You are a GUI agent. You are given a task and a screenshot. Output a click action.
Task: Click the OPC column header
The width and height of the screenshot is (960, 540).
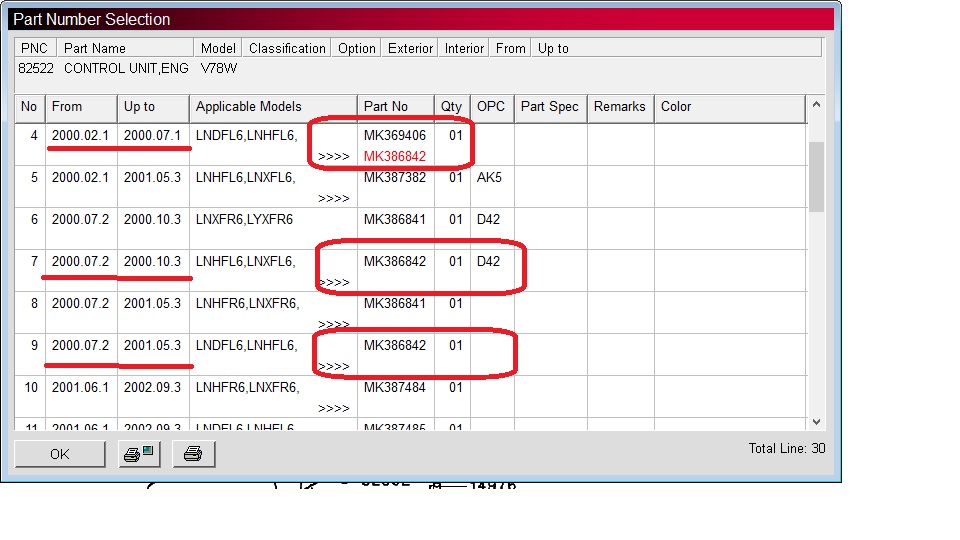(x=491, y=107)
